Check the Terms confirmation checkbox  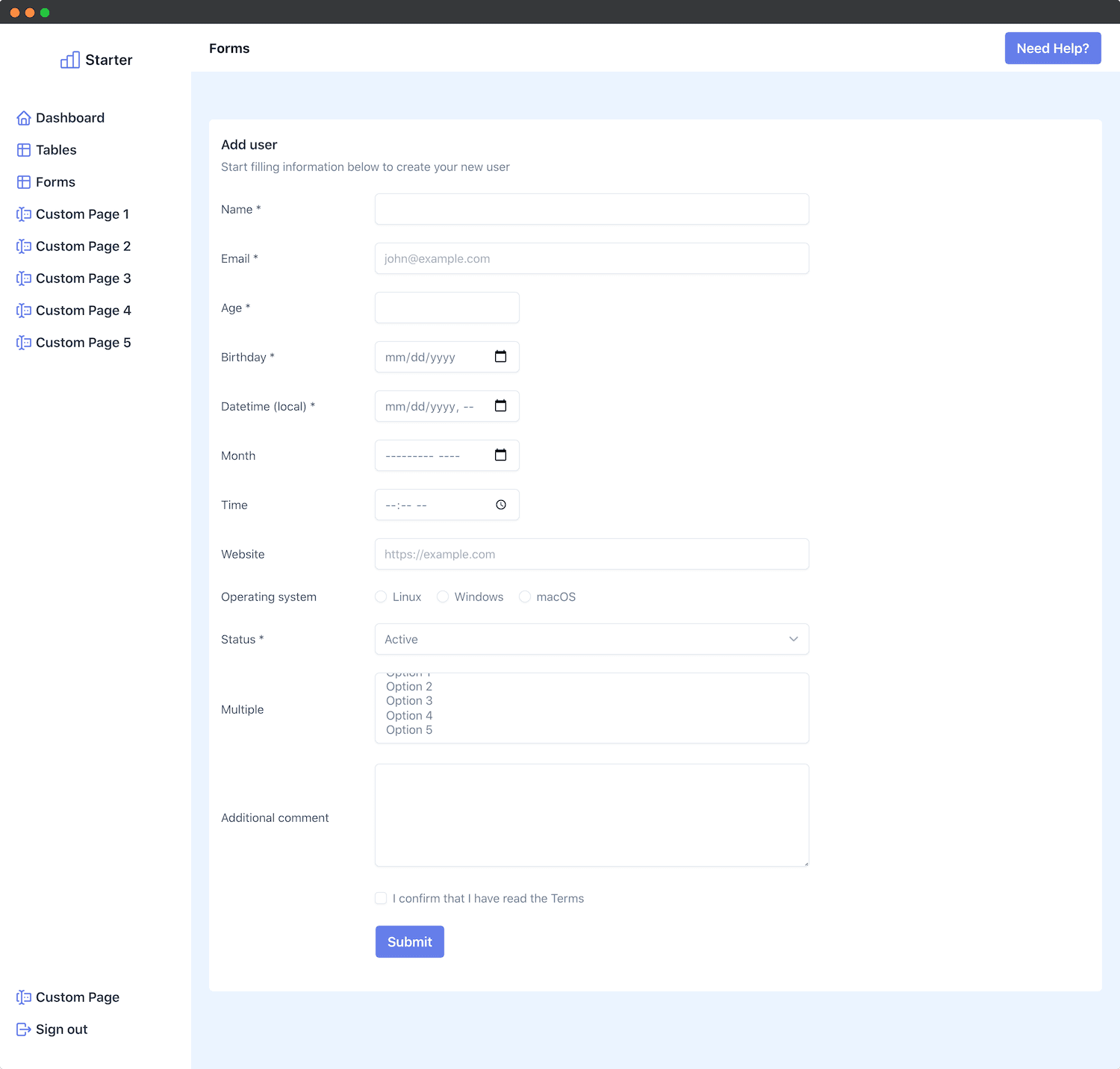pyautogui.click(x=381, y=898)
